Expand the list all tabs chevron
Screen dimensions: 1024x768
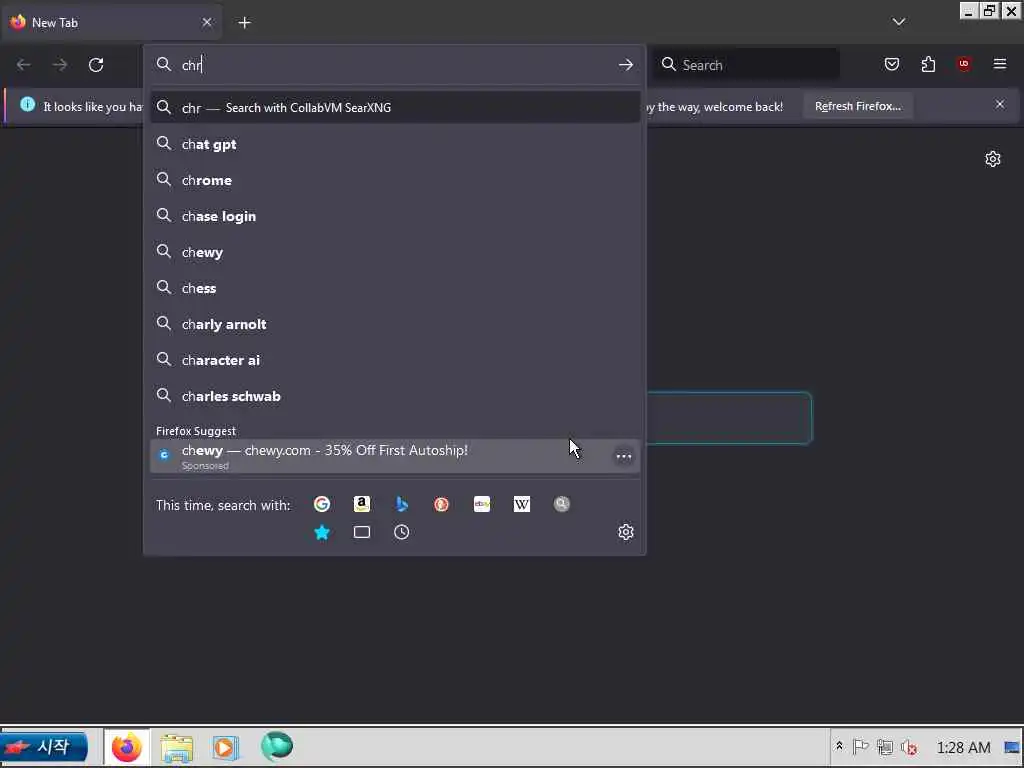pos(899,22)
